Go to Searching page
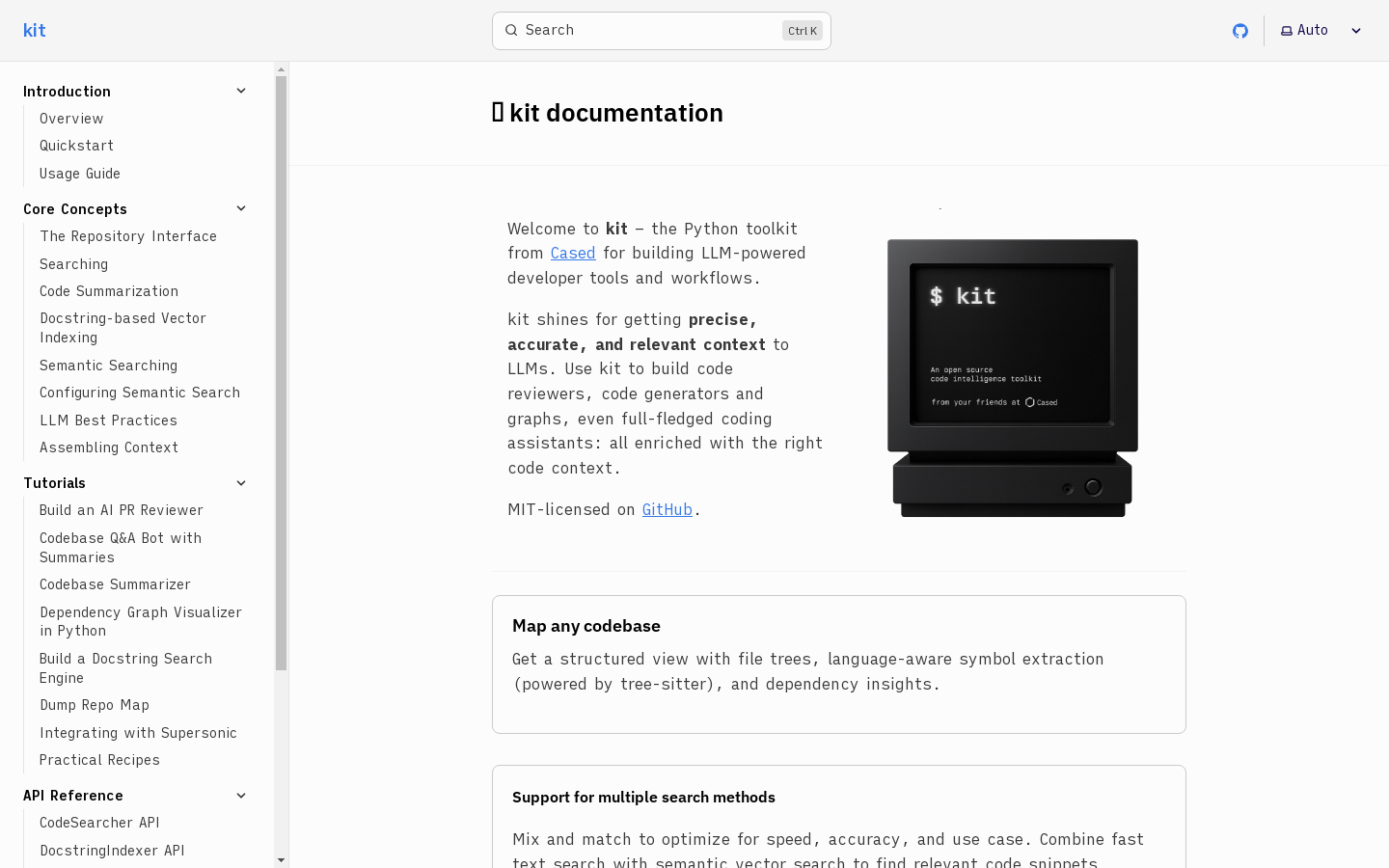Image resolution: width=1389 pixels, height=868 pixels. [73, 264]
